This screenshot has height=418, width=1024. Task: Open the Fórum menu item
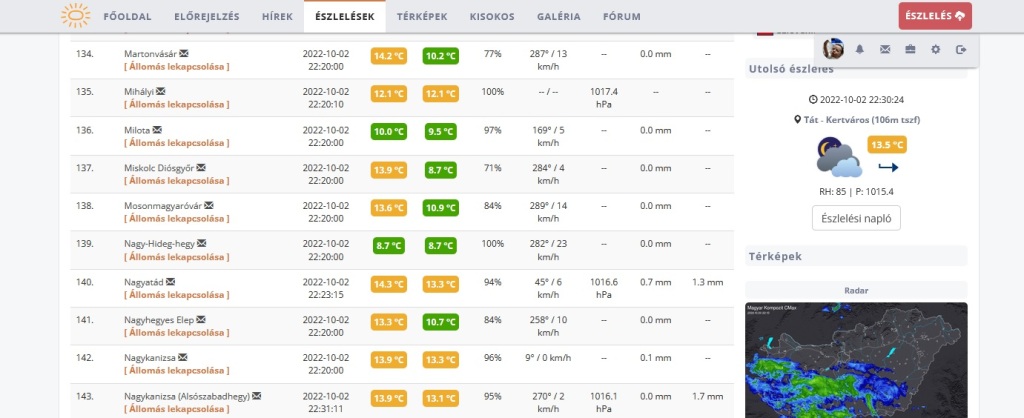622,17
